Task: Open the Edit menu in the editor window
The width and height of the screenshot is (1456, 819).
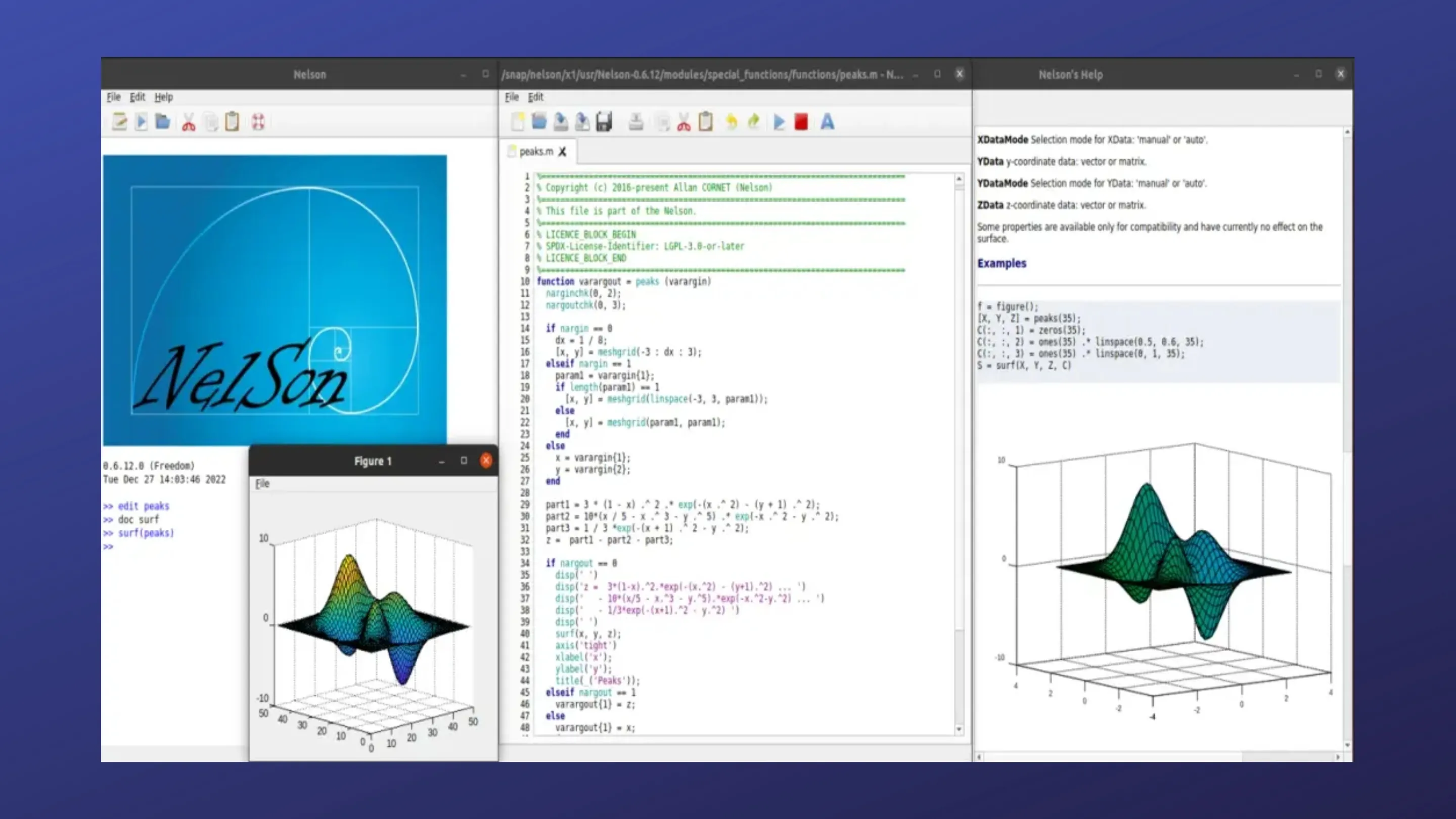Action: [x=535, y=97]
